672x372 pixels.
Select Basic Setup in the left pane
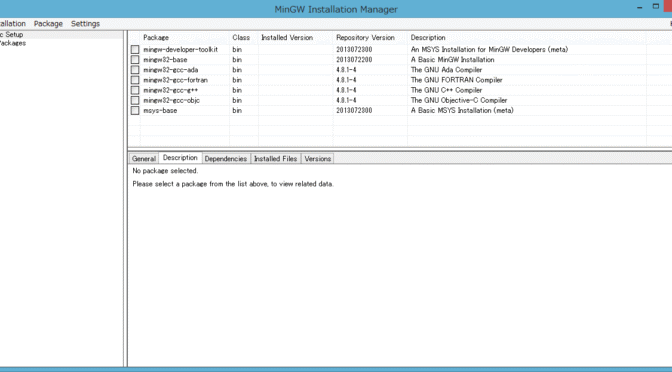pyautogui.click(x=12, y=34)
